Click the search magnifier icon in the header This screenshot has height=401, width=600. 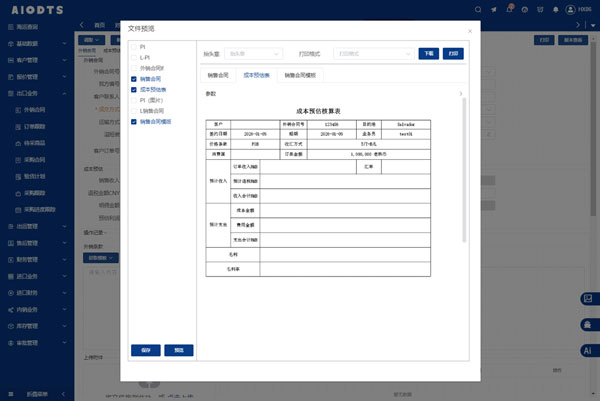tap(478, 10)
